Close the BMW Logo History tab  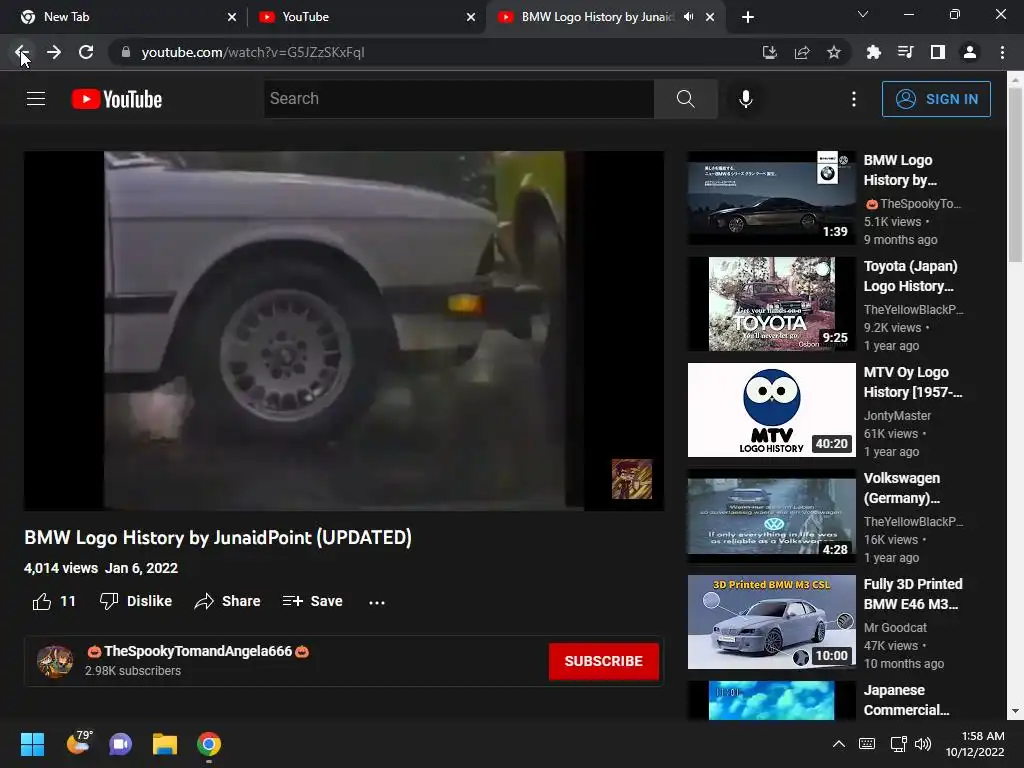(x=710, y=17)
